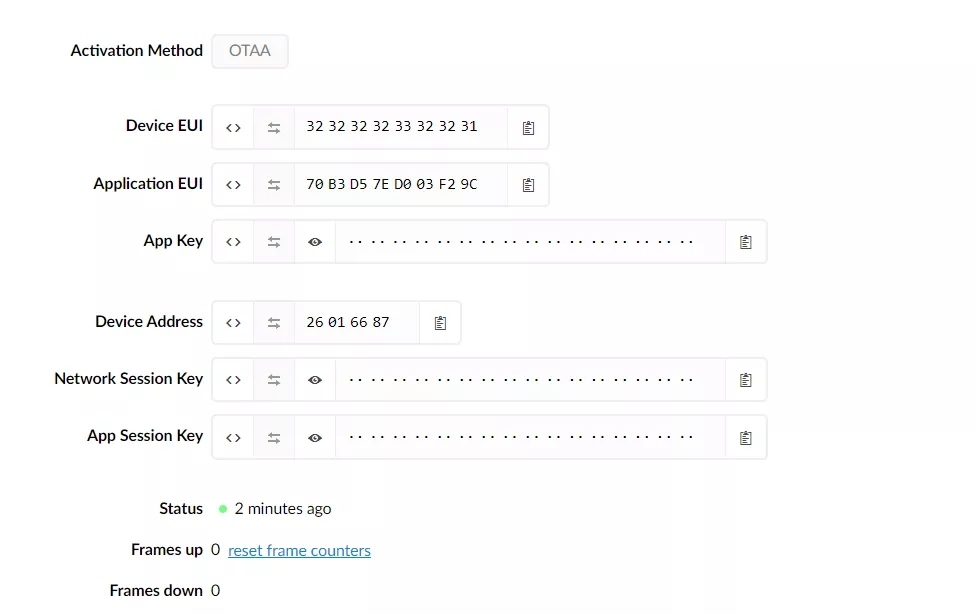
Task: Toggle Device EUI code format view
Action: click(x=233, y=127)
